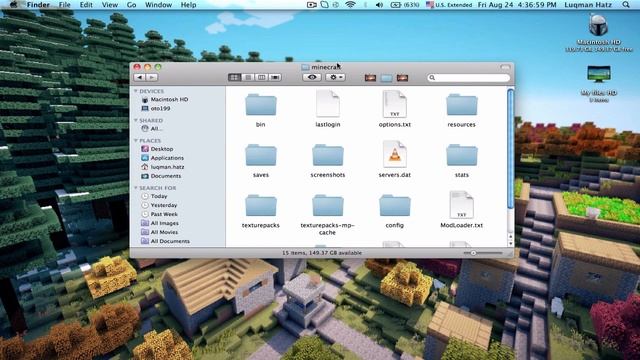Open the Finder menu
Image resolution: width=640 pixels, height=360 pixels.
38,5
